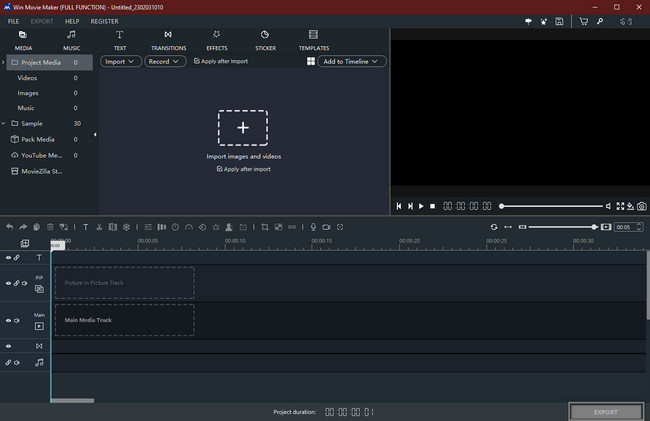
Task: Open the HELP menu
Action: 72,22
